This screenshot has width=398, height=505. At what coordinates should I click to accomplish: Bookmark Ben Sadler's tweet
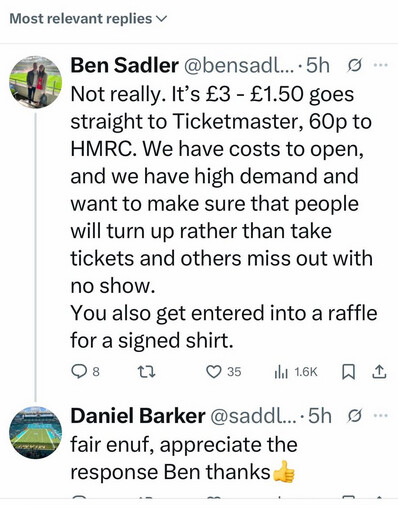[x=348, y=372]
